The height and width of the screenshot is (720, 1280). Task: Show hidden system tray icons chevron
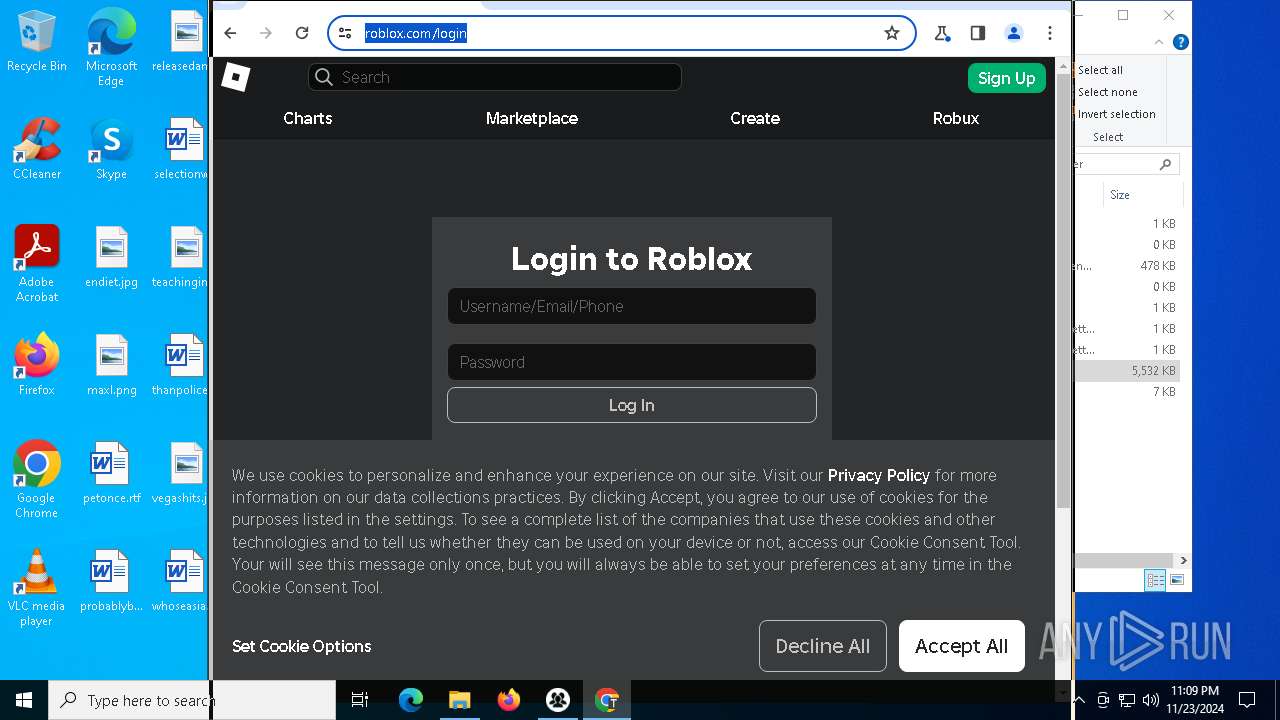[x=1080, y=700]
